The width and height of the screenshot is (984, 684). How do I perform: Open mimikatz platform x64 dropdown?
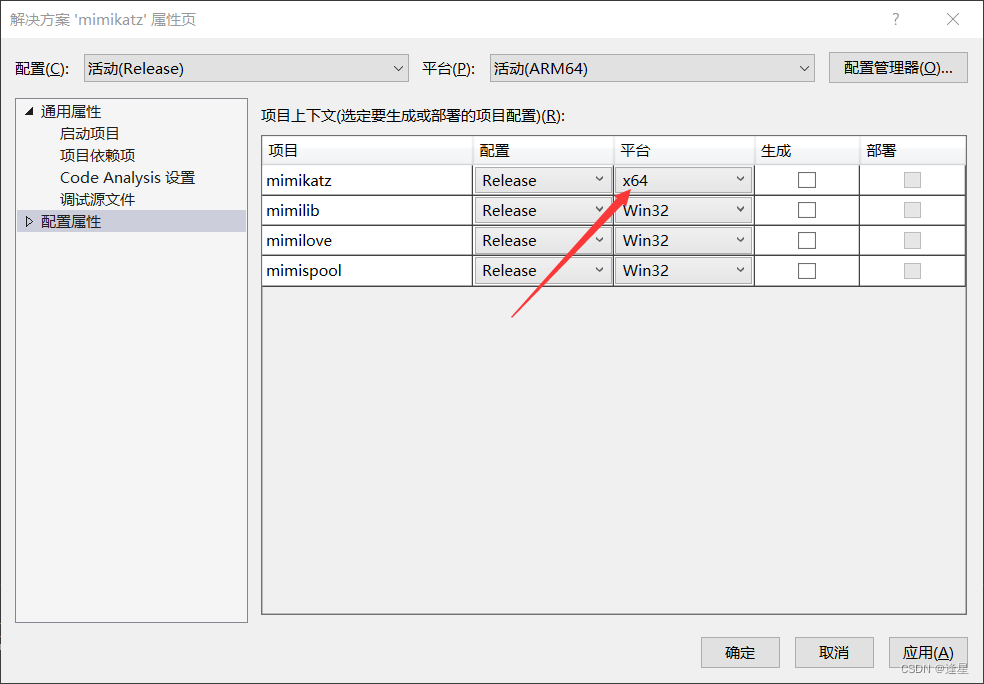[683, 180]
